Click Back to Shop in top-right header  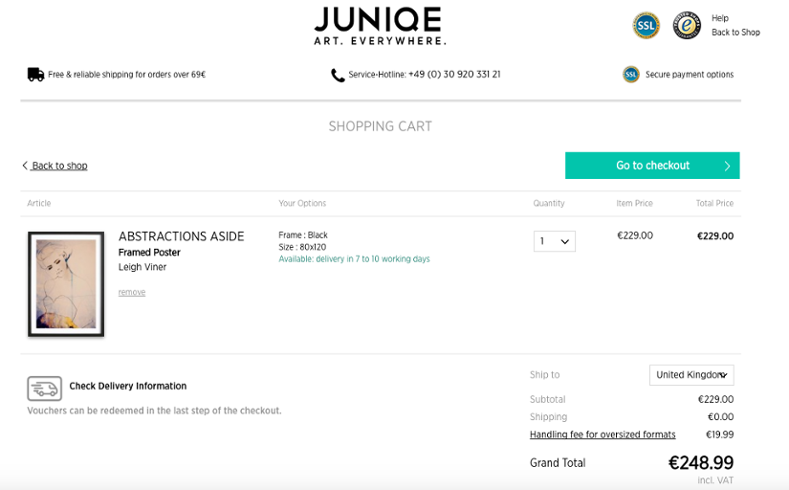(x=735, y=32)
